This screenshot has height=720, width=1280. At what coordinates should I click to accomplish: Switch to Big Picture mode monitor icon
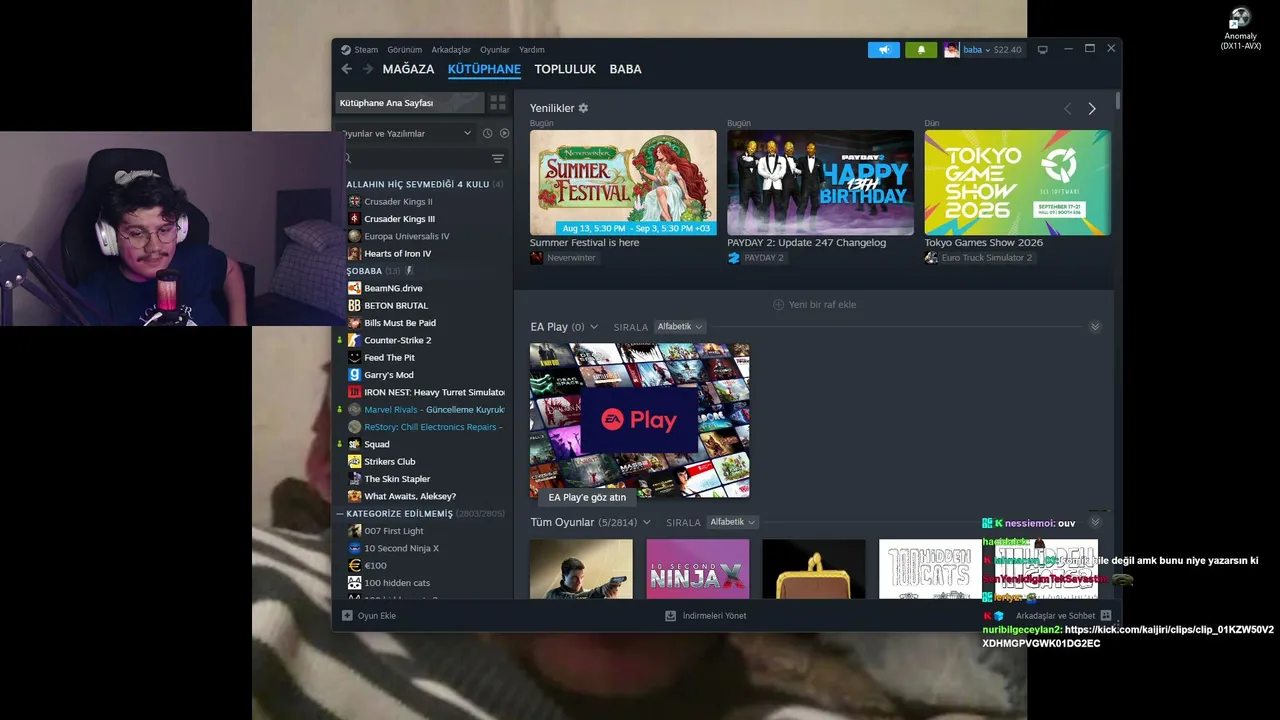[1043, 49]
